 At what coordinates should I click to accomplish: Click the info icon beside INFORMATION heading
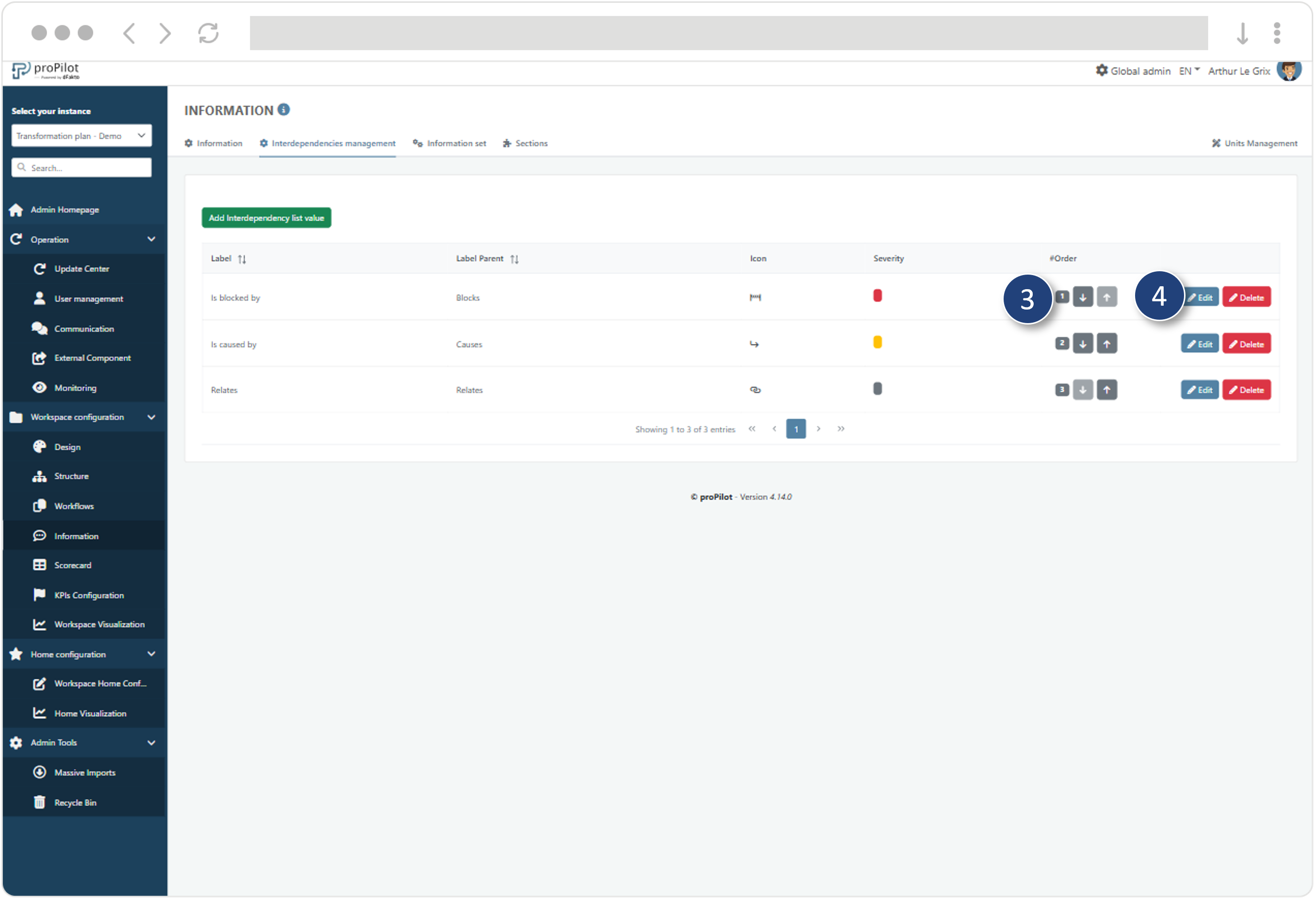coord(284,110)
